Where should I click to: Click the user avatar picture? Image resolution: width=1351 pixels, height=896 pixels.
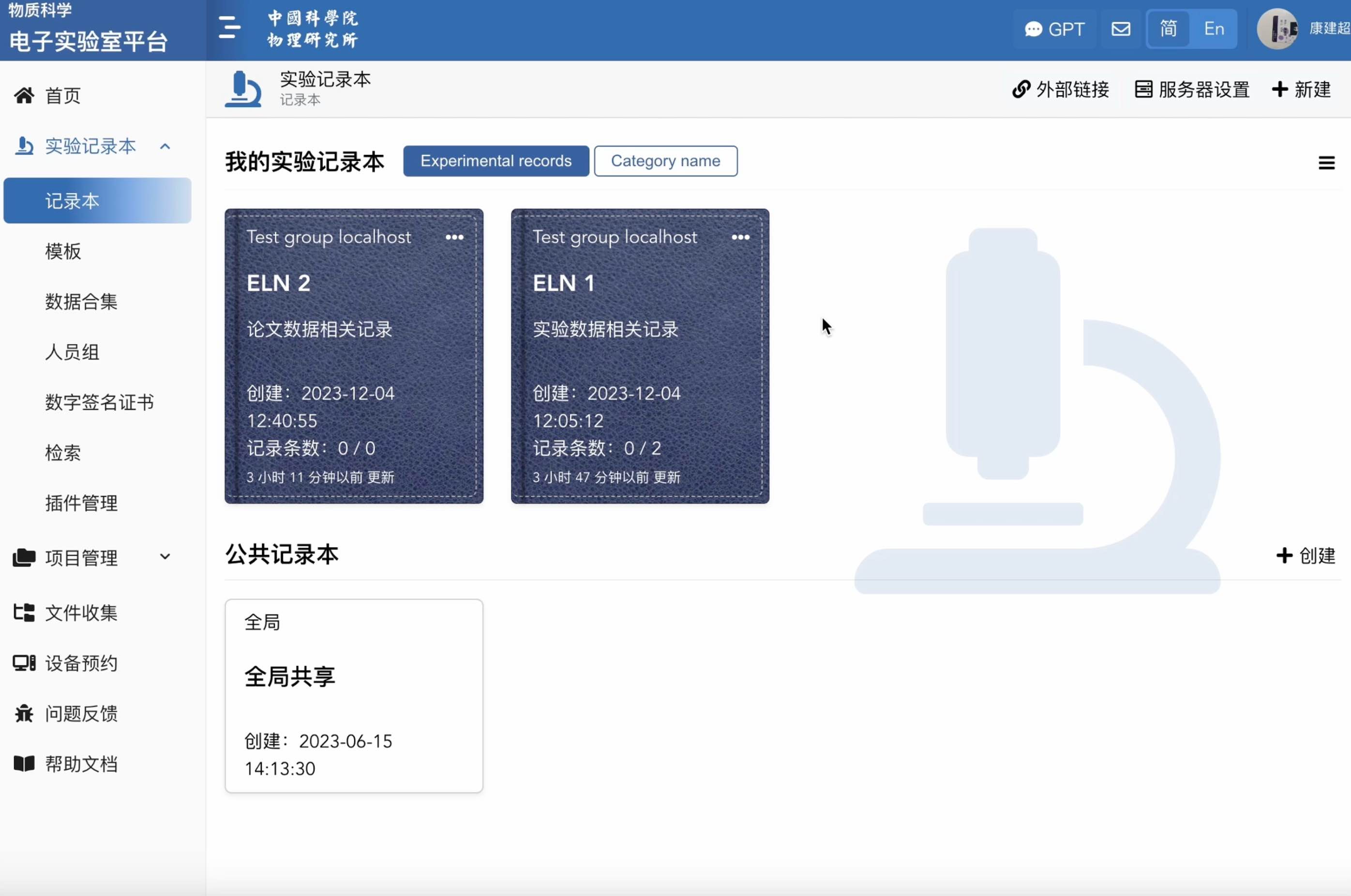pos(1276,29)
